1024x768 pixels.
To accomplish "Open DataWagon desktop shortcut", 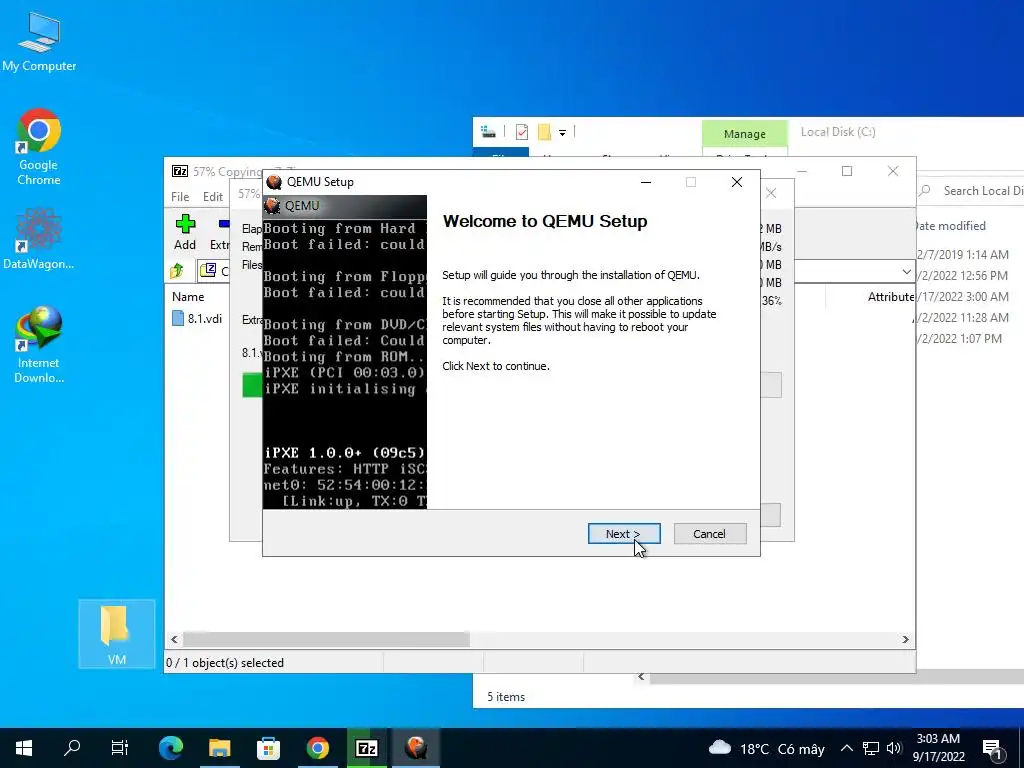I will [39, 238].
